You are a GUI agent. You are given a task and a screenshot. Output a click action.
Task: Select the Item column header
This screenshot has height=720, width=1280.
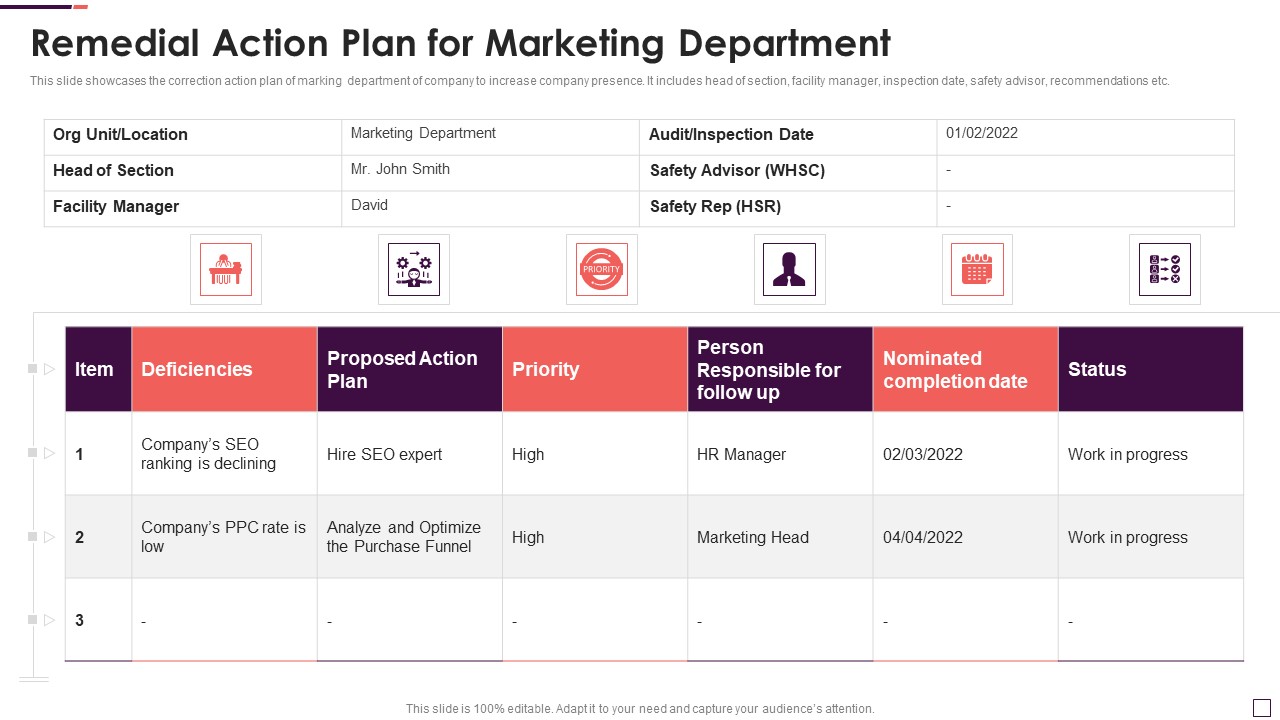click(x=98, y=369)
